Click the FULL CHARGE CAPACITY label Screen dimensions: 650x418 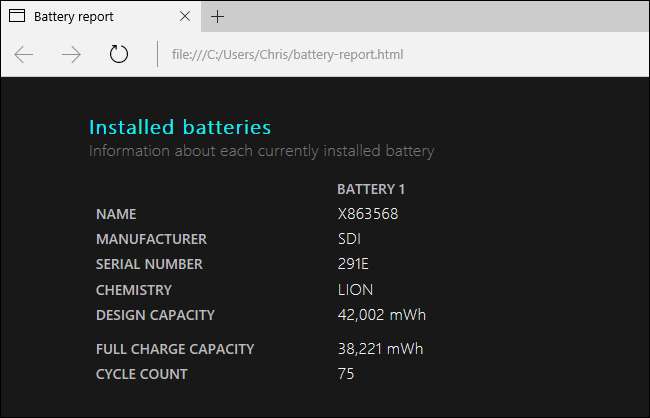pos(175,349)
